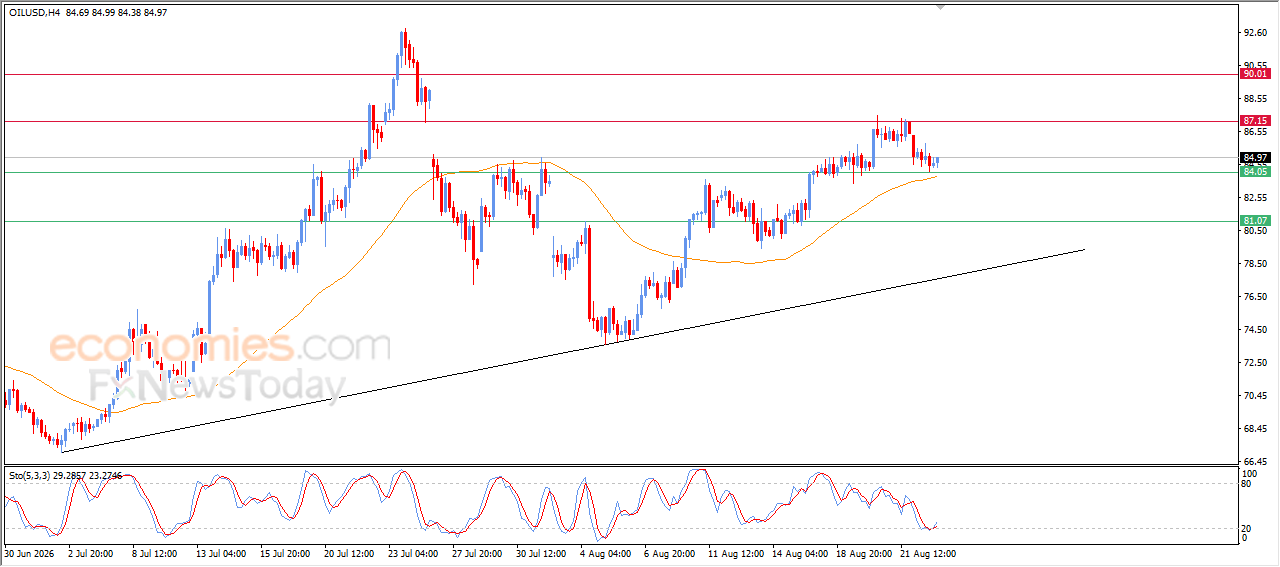Select the green 84.05 support price tag
1280x567 pixels.
click(x=1254, y=172)
